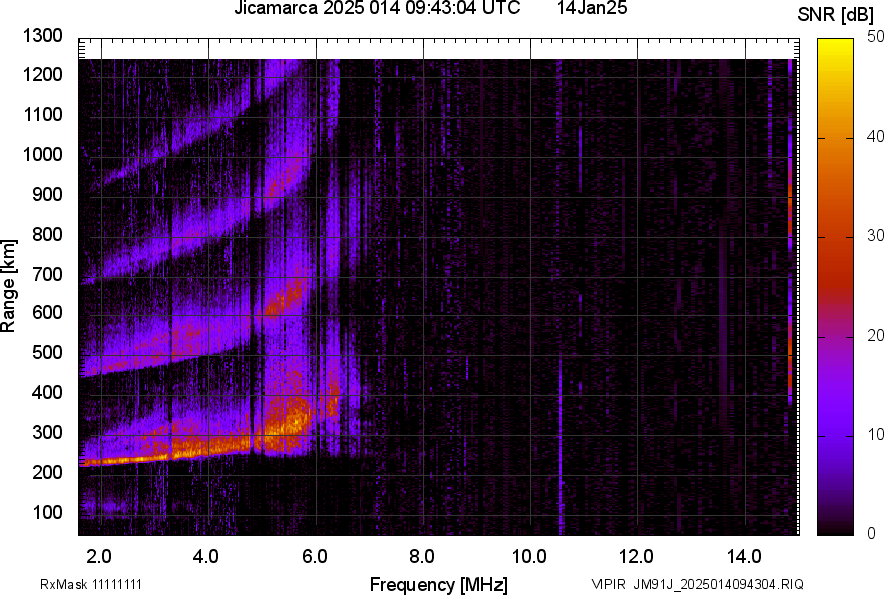Image resolution: width=884 pixels, height=595 pixels.
Task: Click the colorbar tick label '0'
Action: (x=872, y=533)
